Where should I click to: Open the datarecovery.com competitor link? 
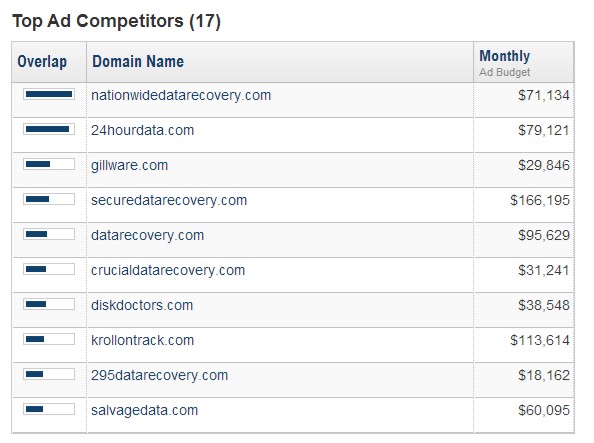pos(147,235)
